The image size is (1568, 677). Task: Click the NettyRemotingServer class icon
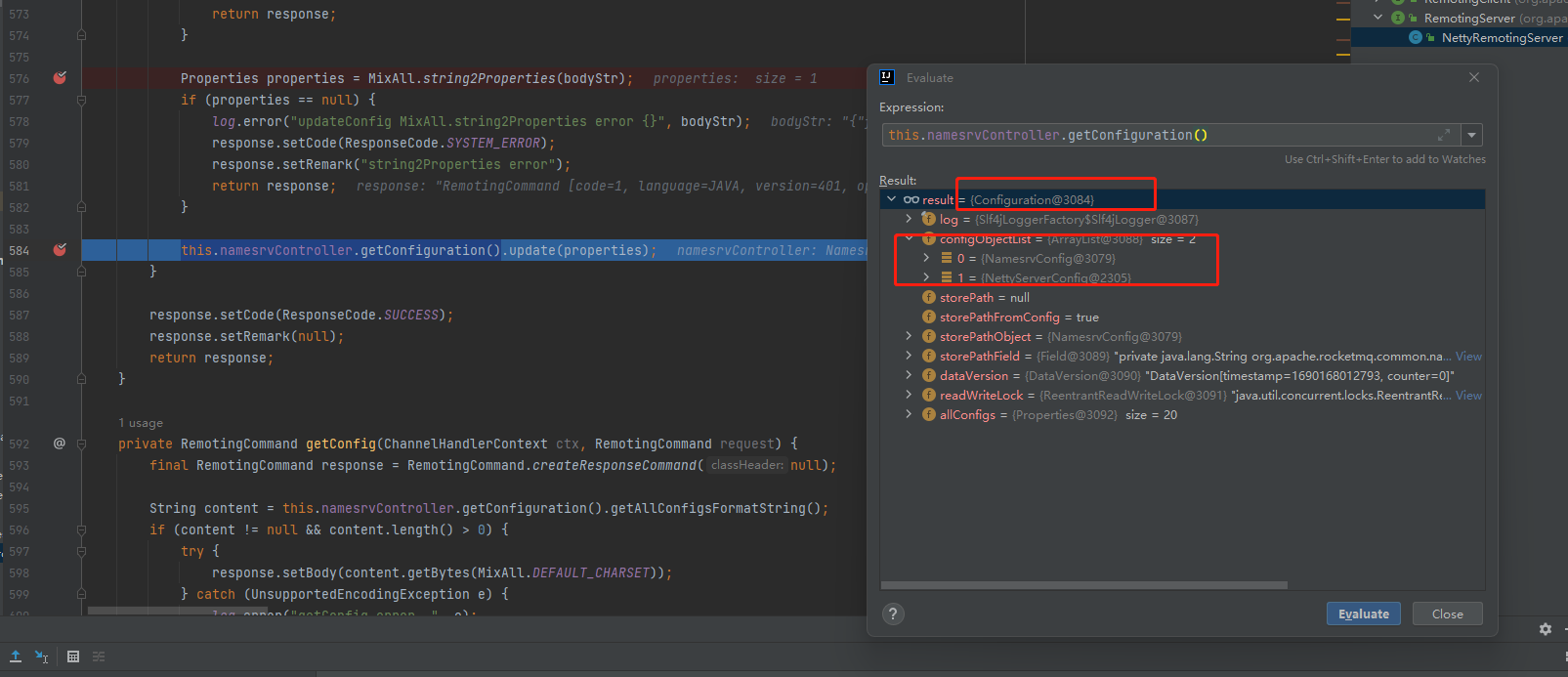click(x=1416, y=37)
